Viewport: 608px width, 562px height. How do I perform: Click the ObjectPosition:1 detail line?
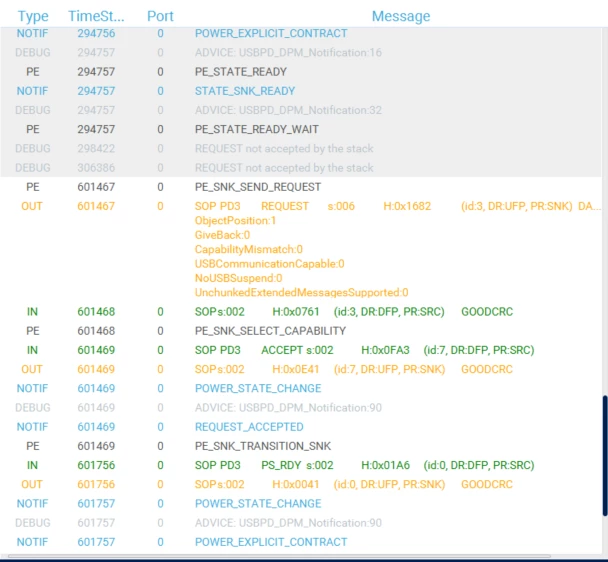pos(235,221)
